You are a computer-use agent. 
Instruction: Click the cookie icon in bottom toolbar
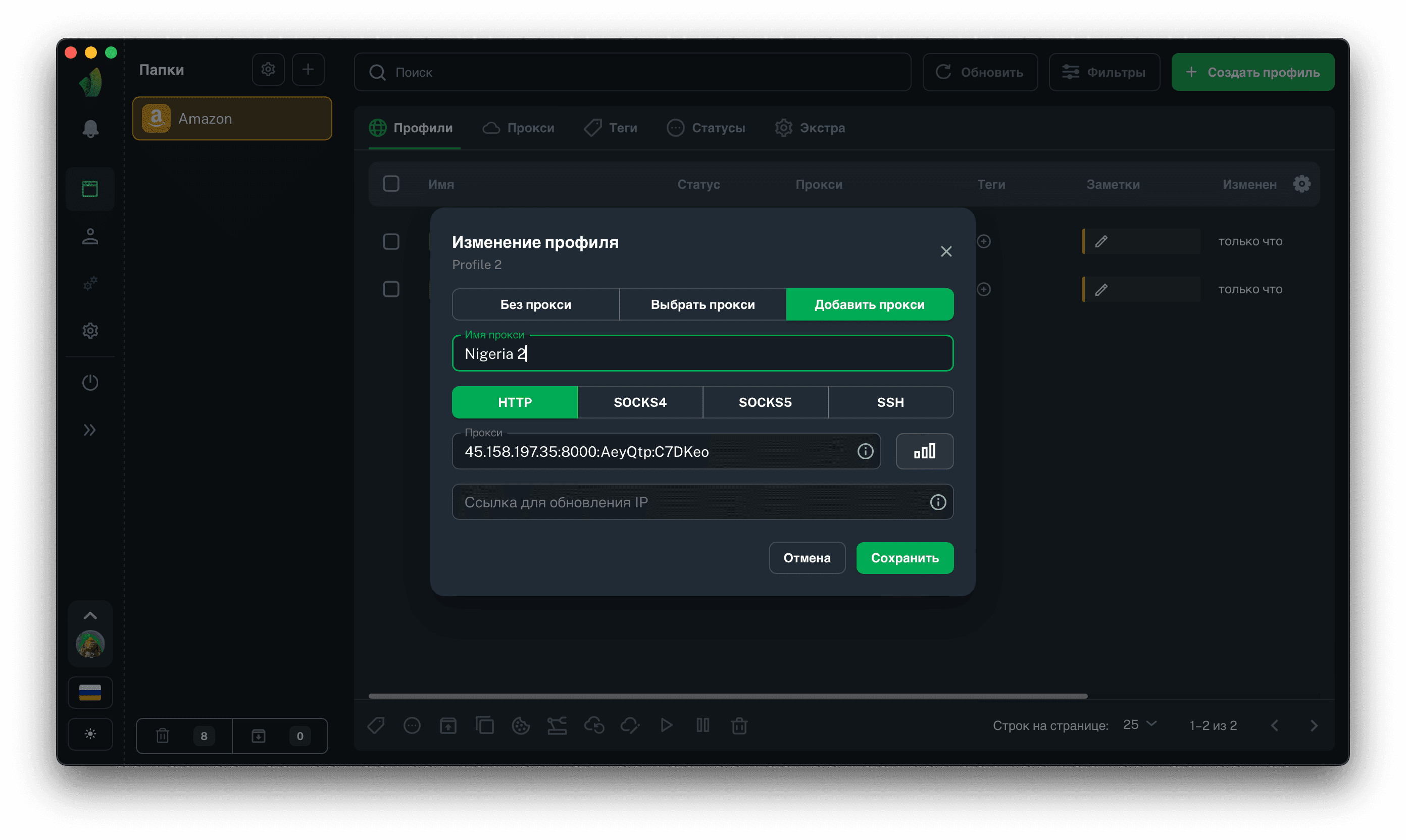[x=520, y=725]
